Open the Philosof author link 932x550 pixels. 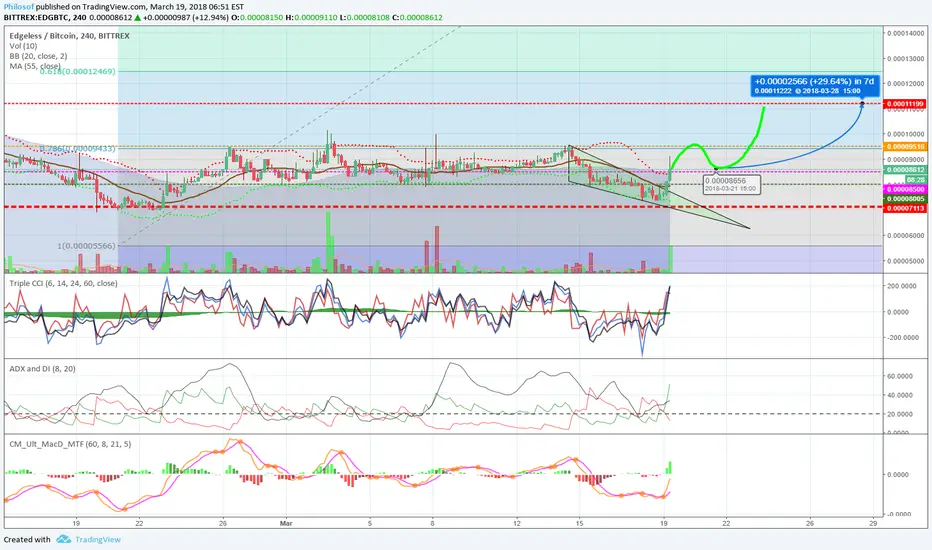[18, 7]
